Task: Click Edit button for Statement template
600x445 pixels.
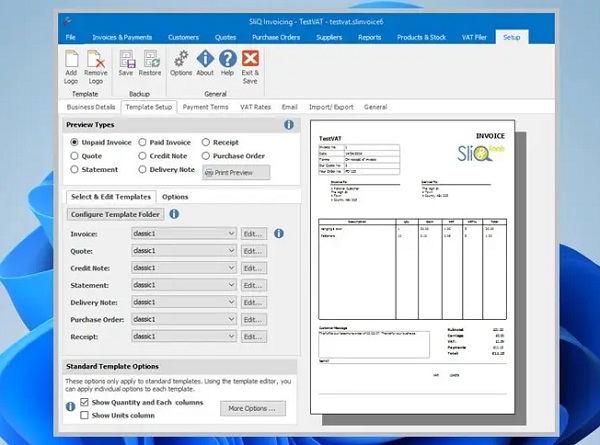Action: pyautogui.click(x=254, y=285)
